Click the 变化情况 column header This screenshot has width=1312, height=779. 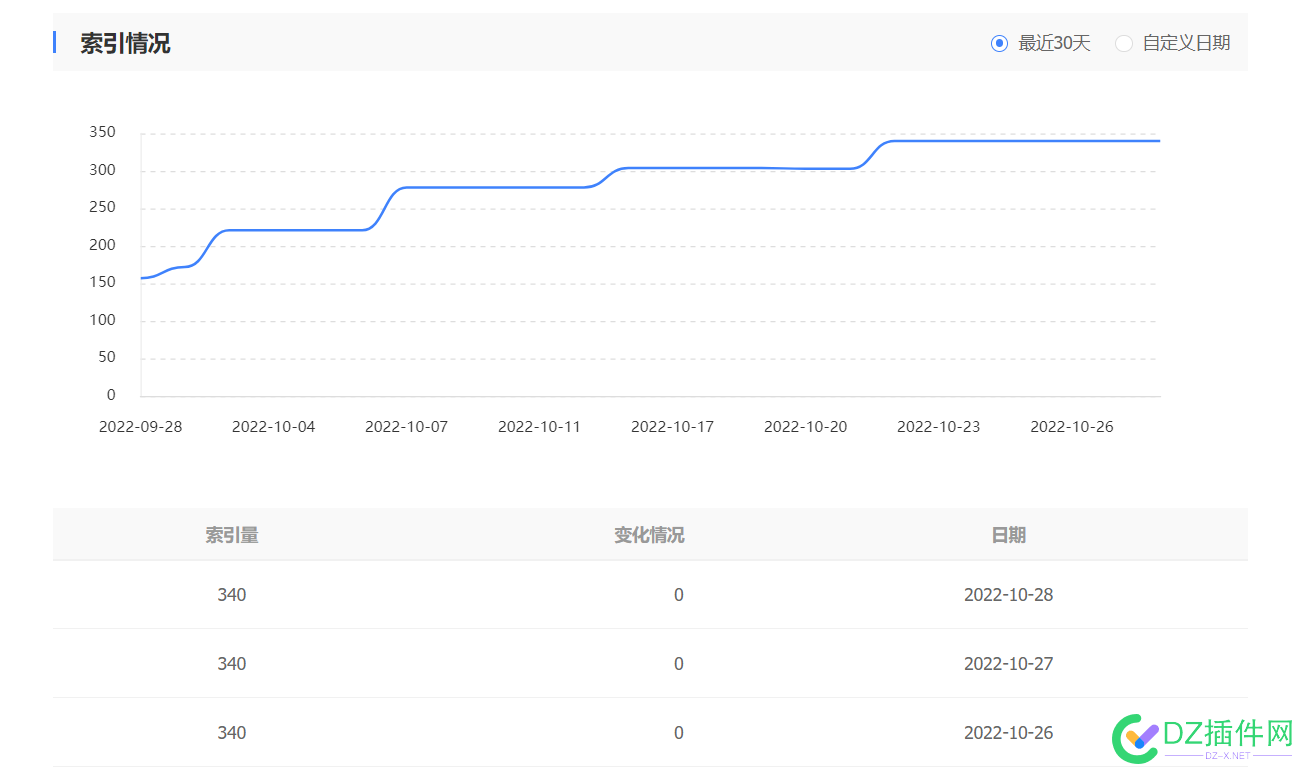tap(649, 535)
